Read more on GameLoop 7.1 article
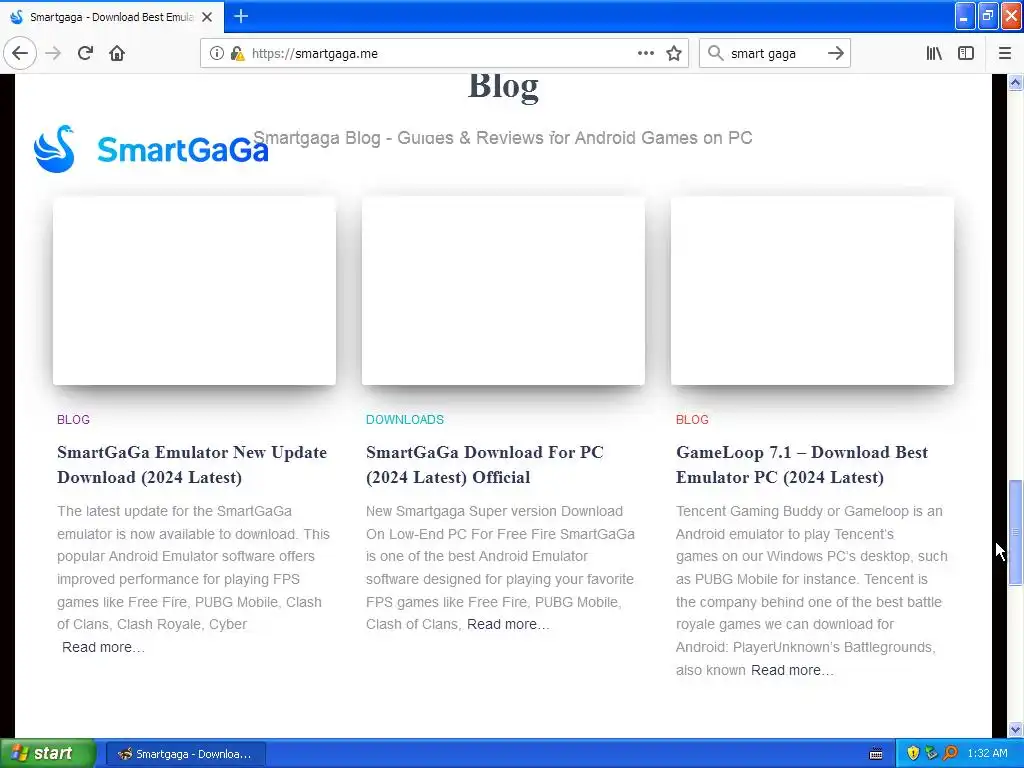Viewport: 1024px width, 768px height. coord(792,670)
